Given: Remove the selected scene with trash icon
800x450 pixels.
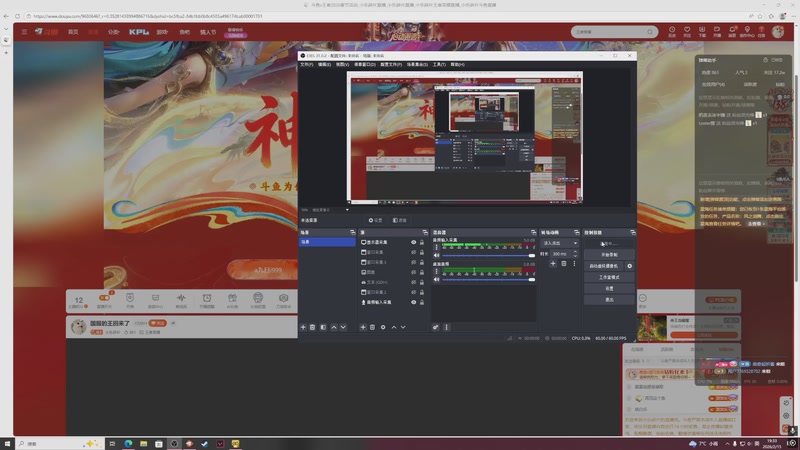Looking at the screenshot, I should click(x=313, y=327).
